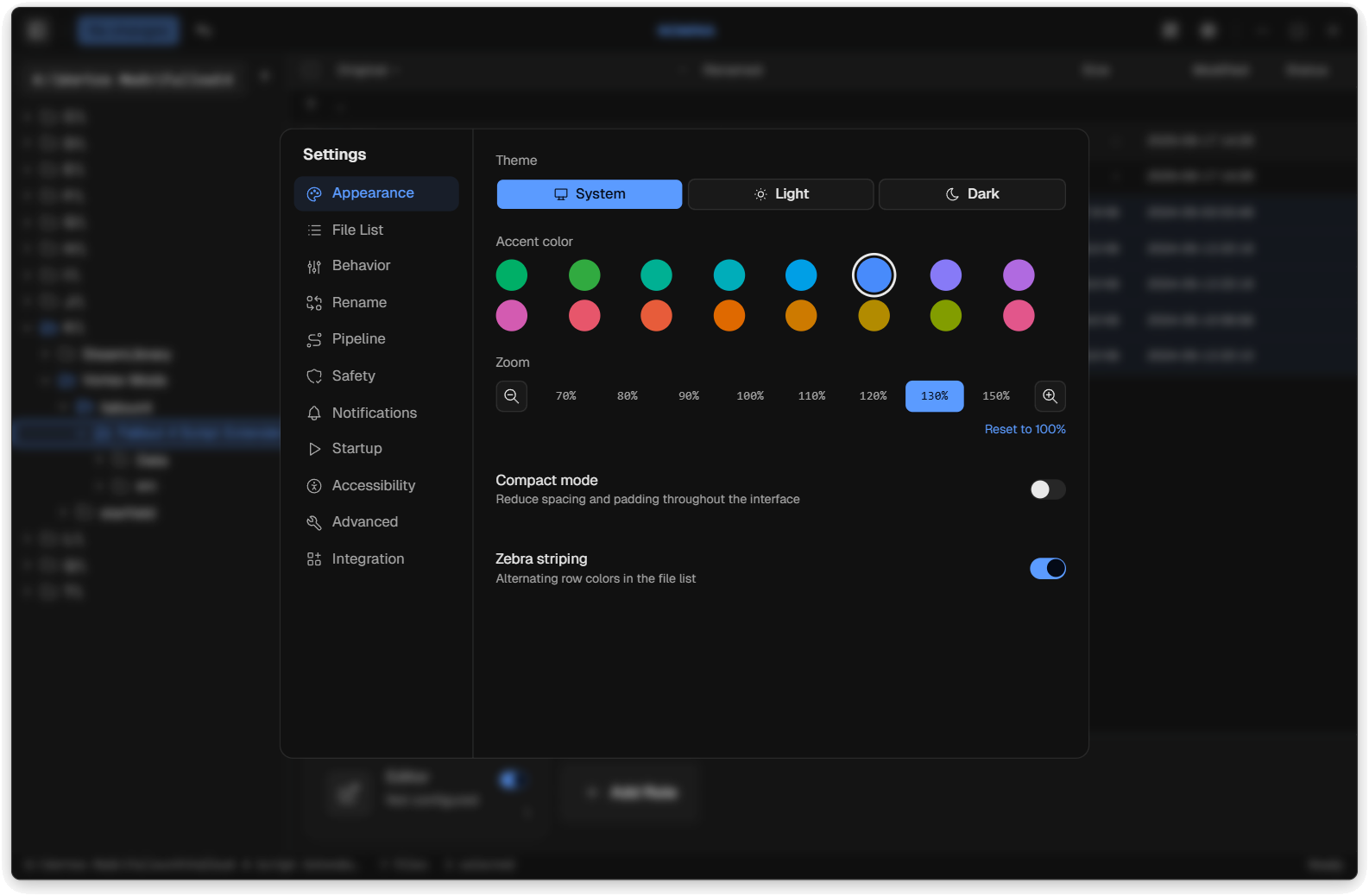Switch theme to Light
Viewport: 1369px width, 896px height.
point(780,194)
